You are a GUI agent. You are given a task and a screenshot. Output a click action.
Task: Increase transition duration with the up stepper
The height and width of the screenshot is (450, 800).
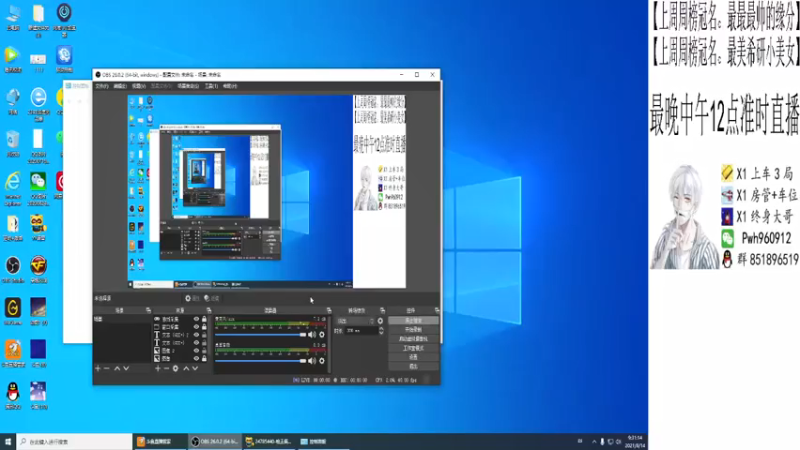(x=381, y=329)
